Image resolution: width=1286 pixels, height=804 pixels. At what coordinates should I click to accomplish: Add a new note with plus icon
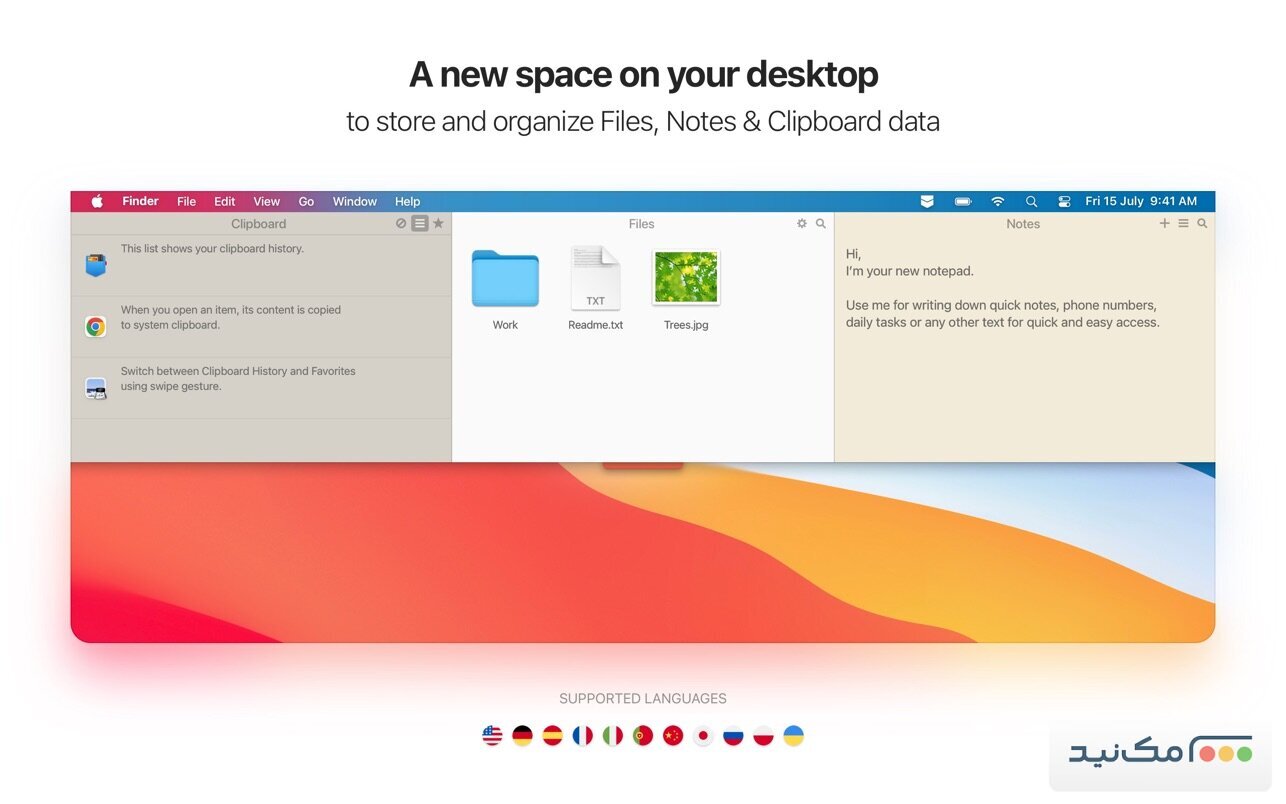1164,224
